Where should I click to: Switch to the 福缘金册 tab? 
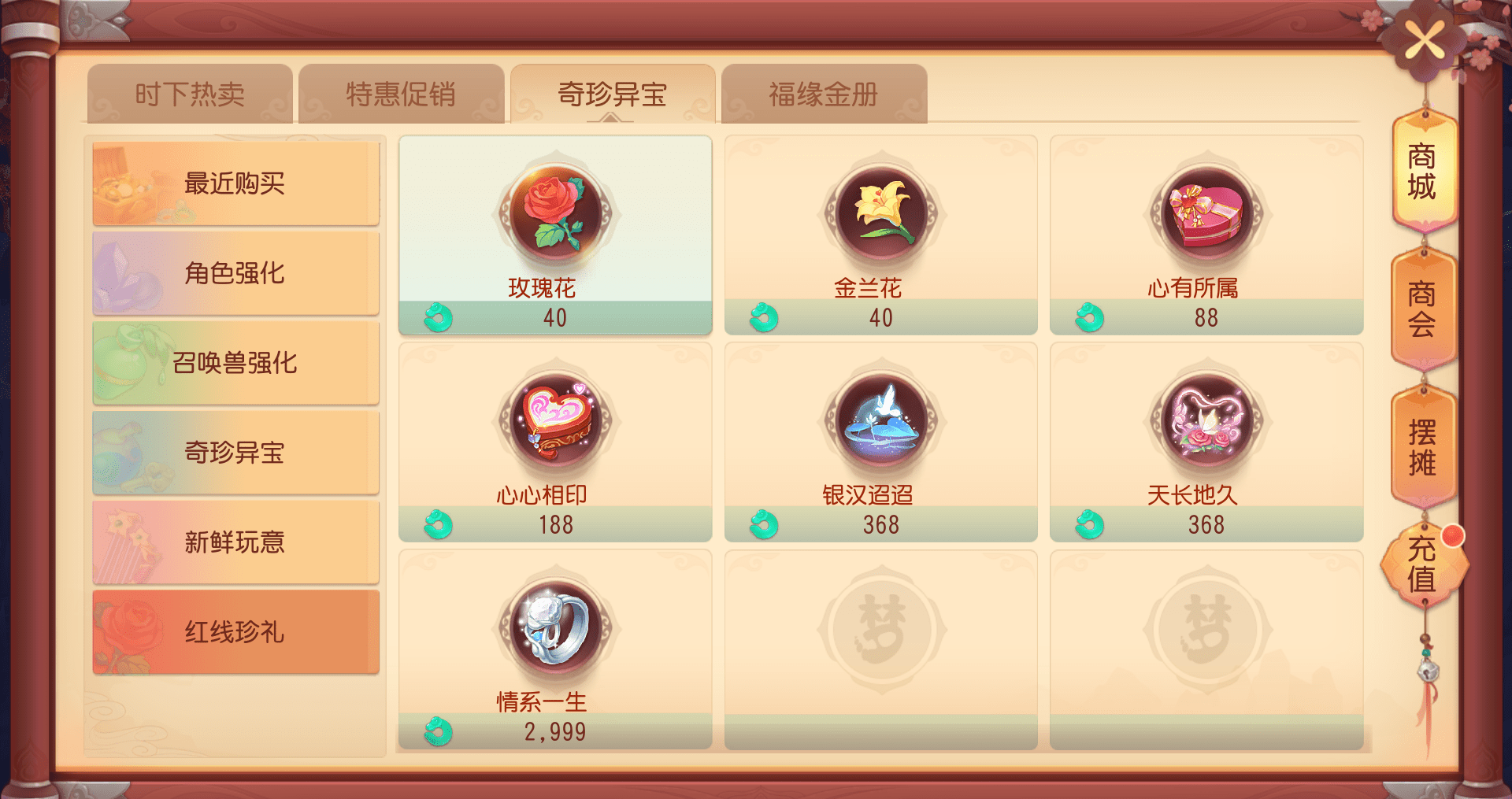tap(824, 94)
